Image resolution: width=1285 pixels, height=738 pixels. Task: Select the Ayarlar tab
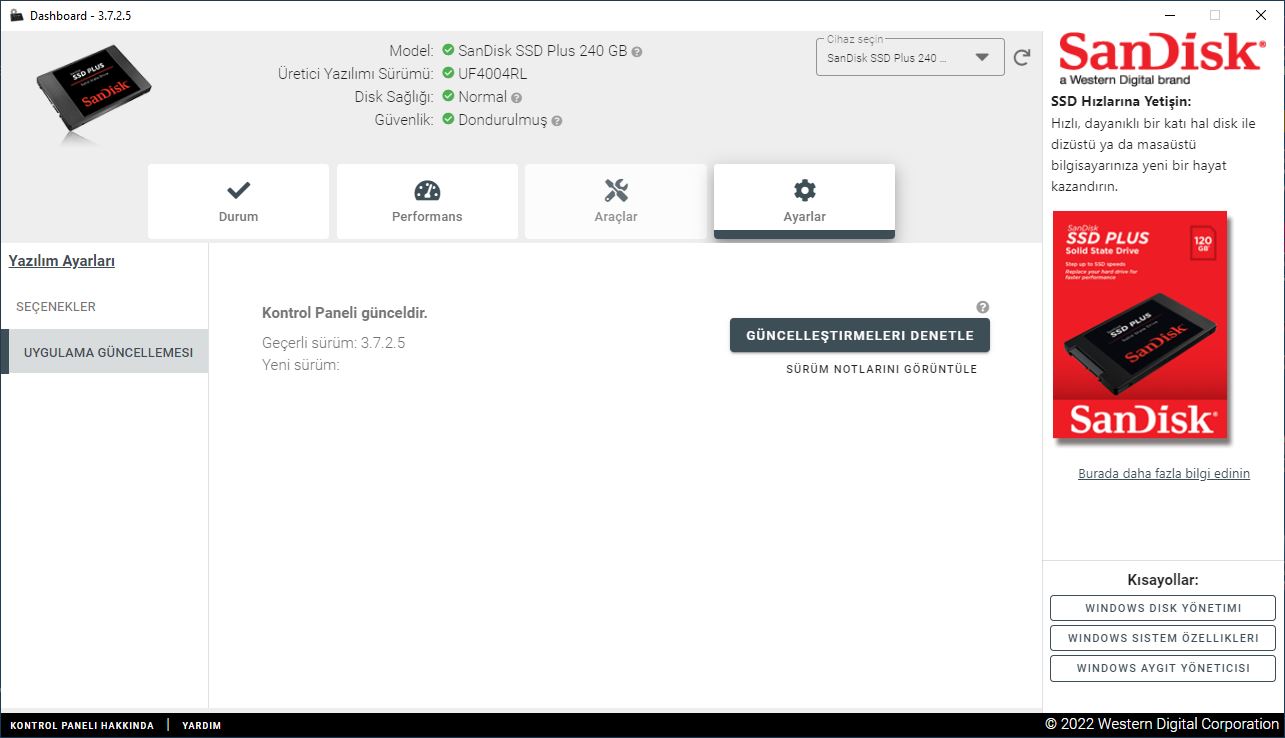coord(804,201)
